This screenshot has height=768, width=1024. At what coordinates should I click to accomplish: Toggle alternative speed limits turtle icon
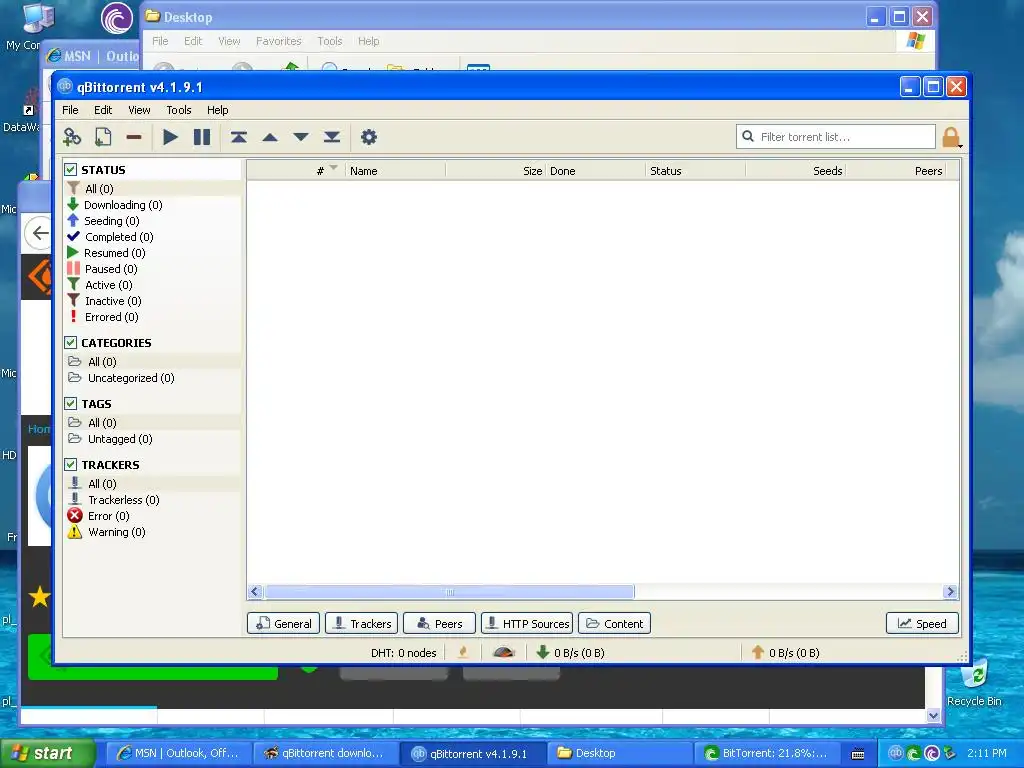coord(504,652)
